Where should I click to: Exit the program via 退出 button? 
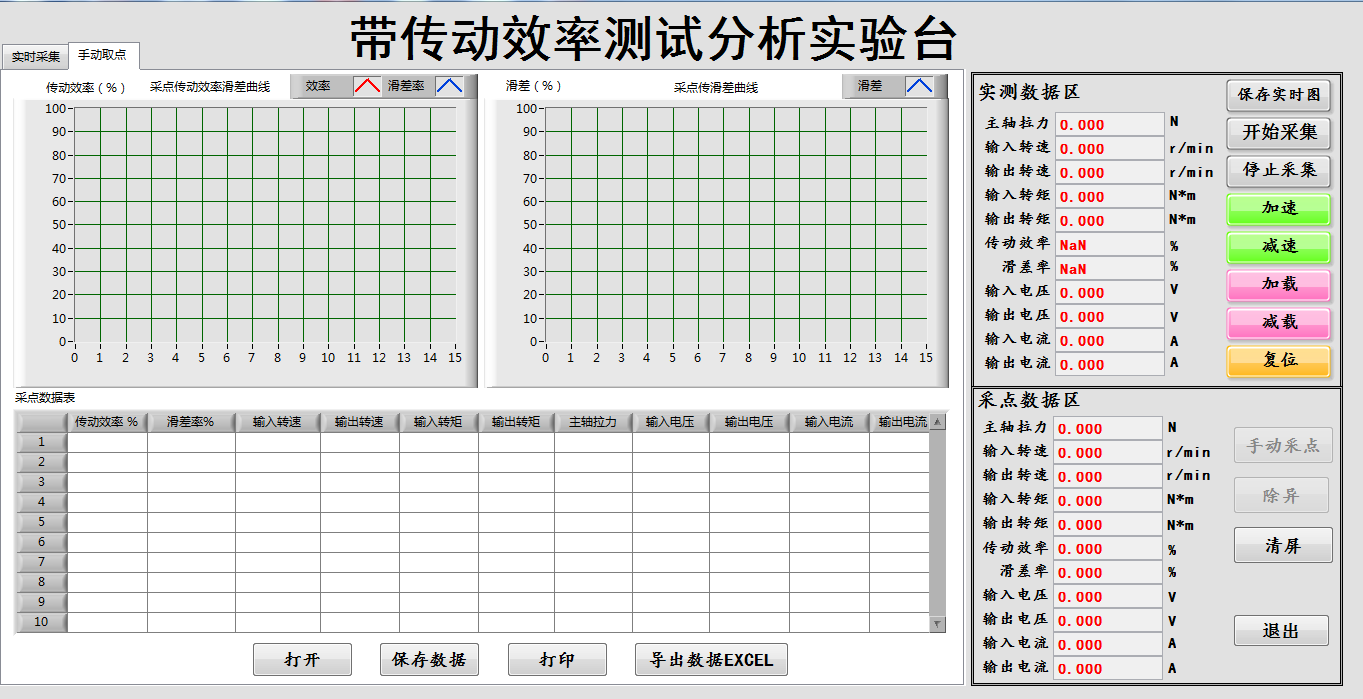(1281, 631)
